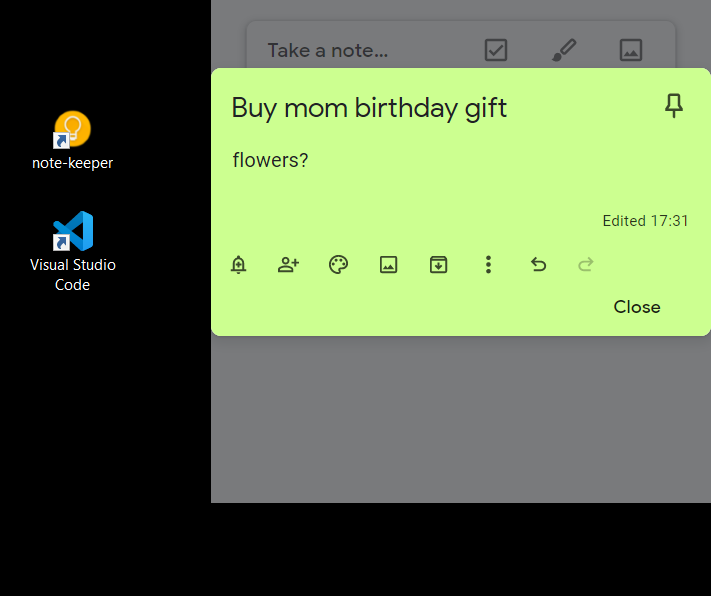Open the Remind me bell icon
711x596 pixels.
239,264
